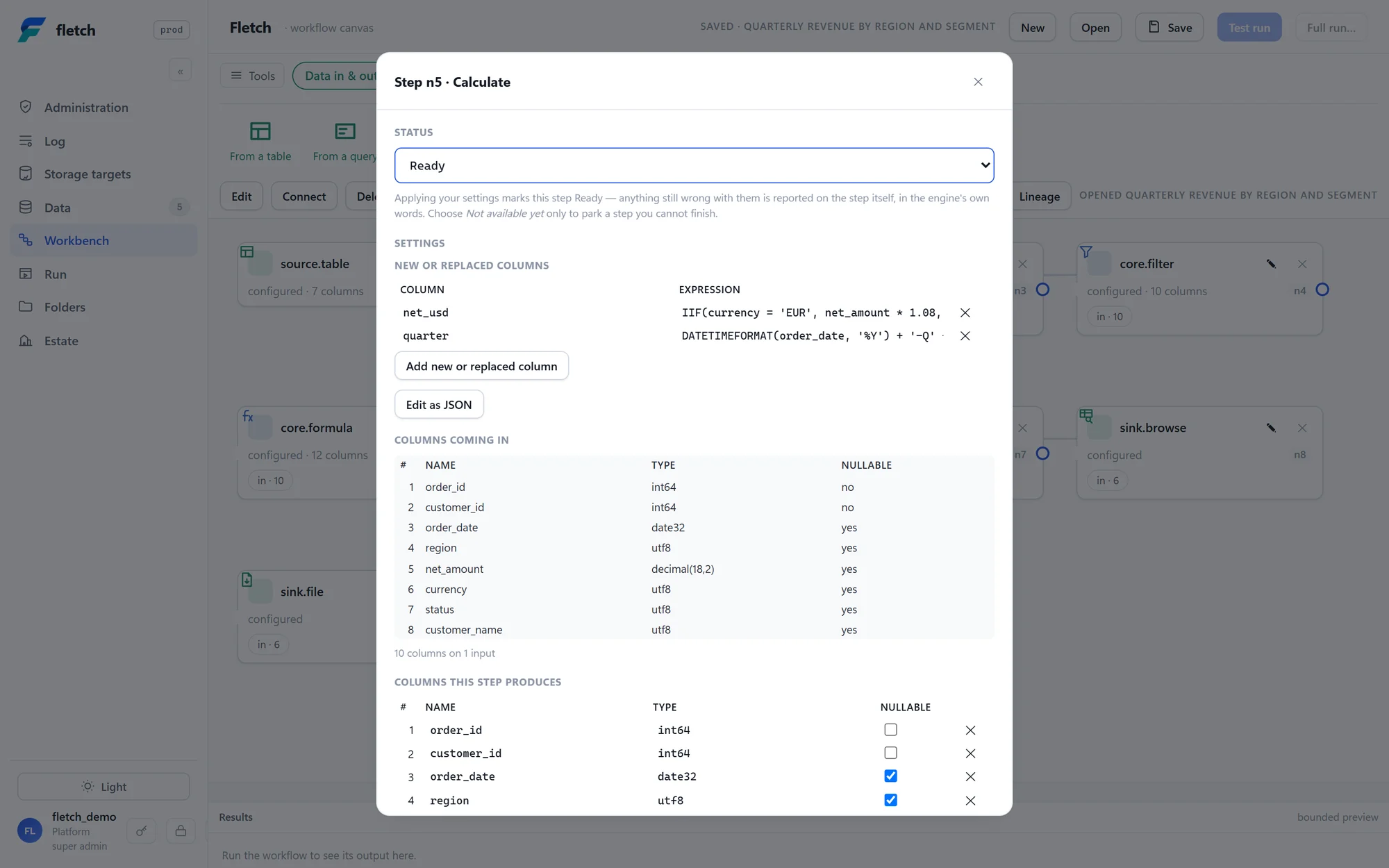This screenshot has height=868, width=1389.
Task: Open the Data section in sidebar
Action: tap(103, 207)
